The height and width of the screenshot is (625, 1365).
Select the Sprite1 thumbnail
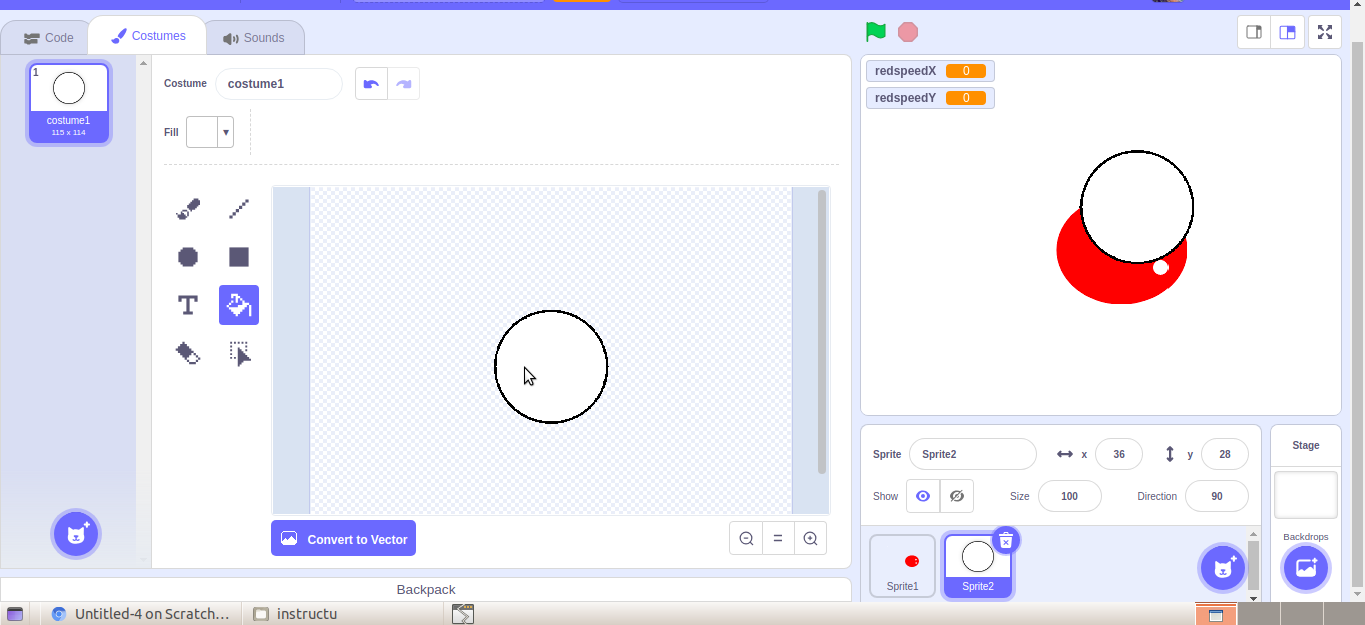pos(901,565)
